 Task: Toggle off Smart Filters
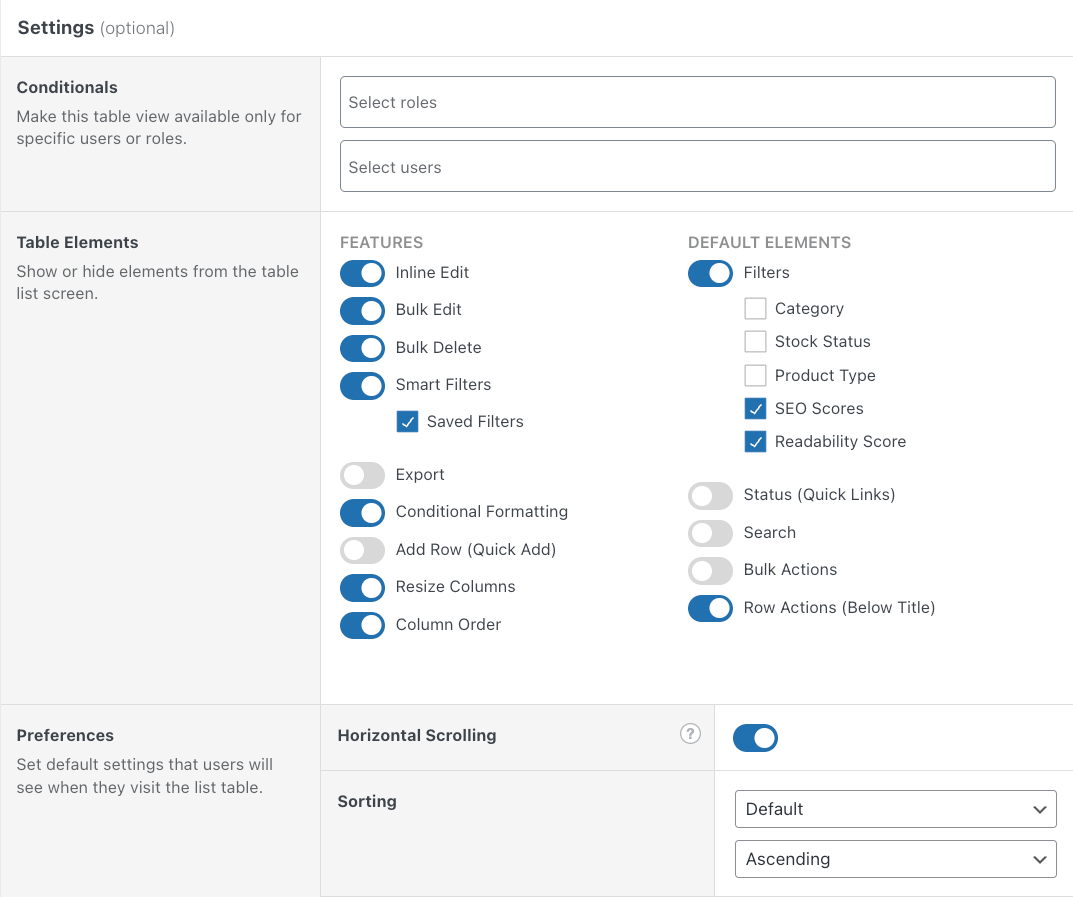pyautogui.click(x=362, y=386)
